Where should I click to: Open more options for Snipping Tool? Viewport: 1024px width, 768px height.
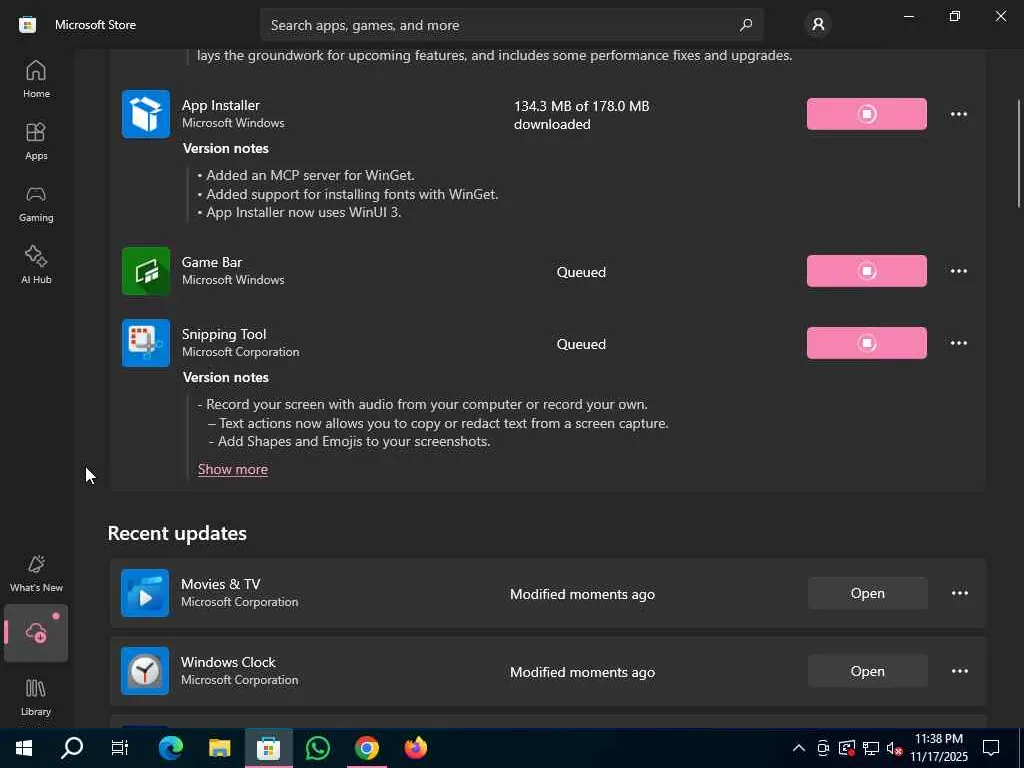click(959, 343)
